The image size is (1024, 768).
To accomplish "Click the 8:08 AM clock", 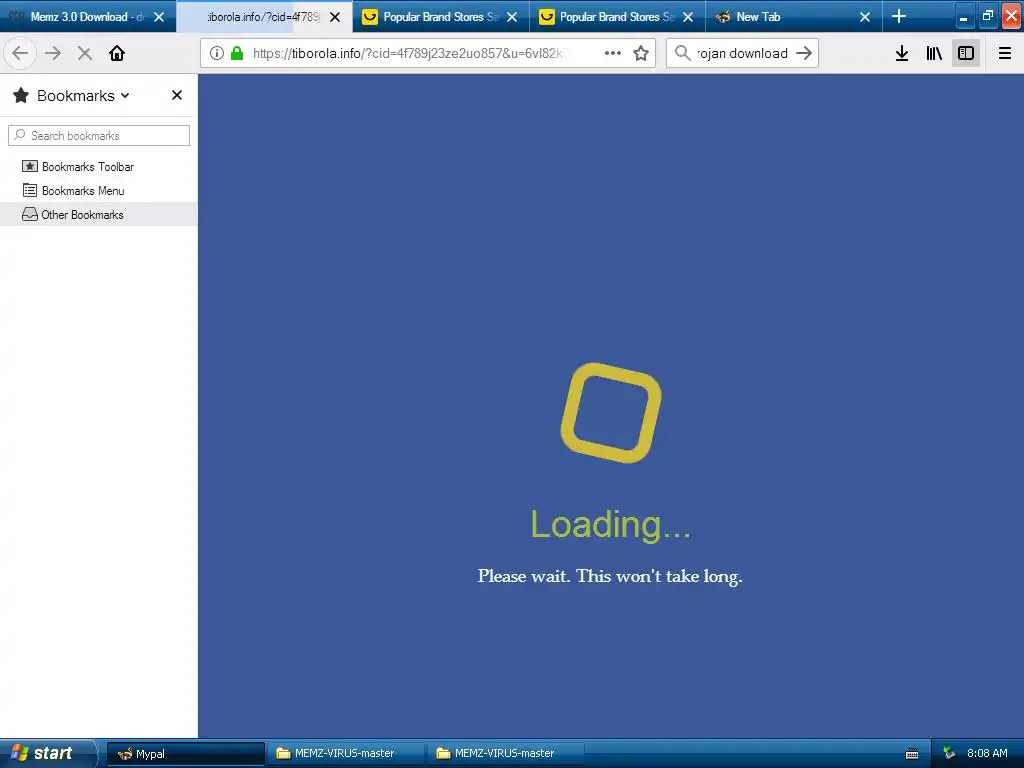I will click(x=987, y=754).
